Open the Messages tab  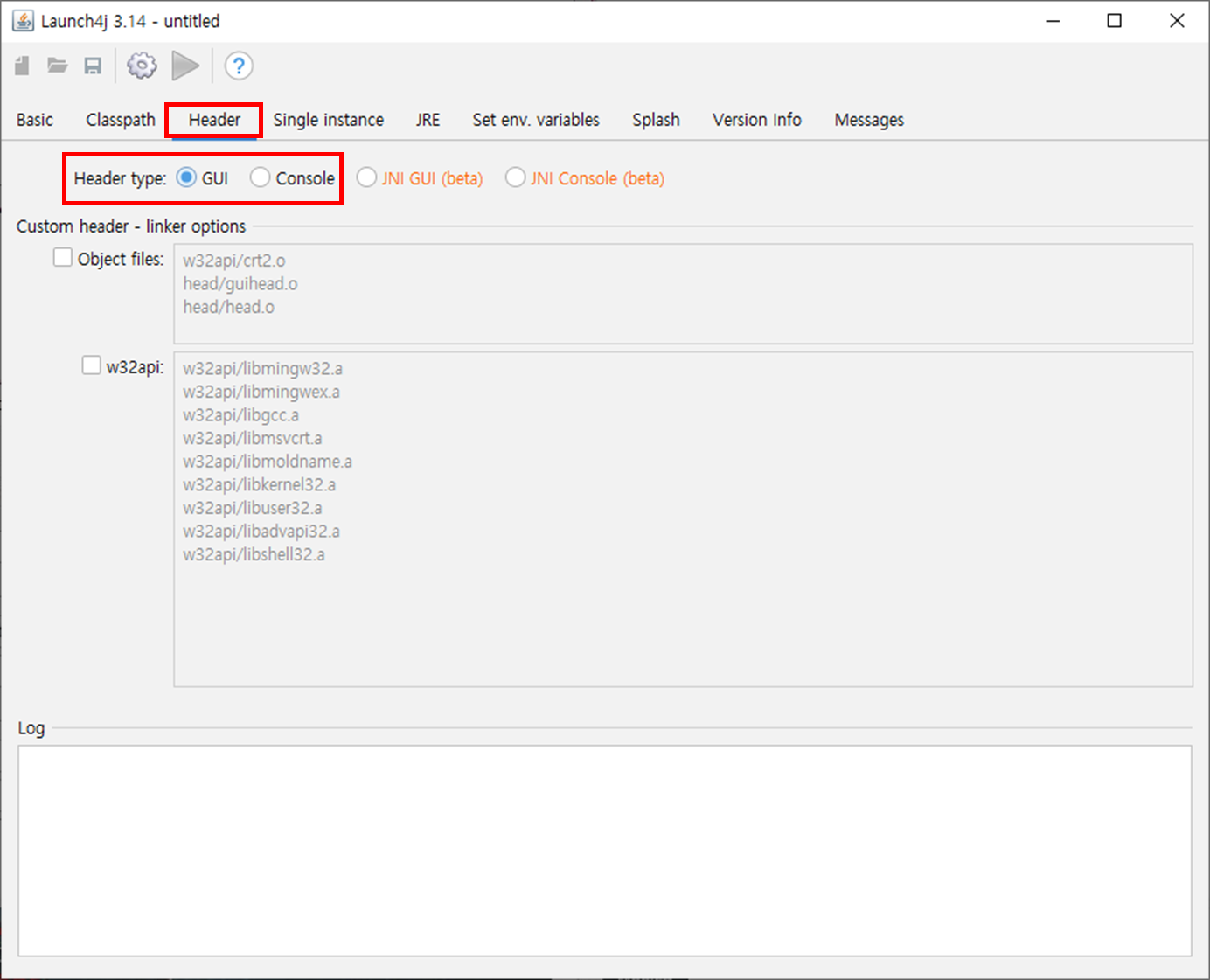coord(869,120)
